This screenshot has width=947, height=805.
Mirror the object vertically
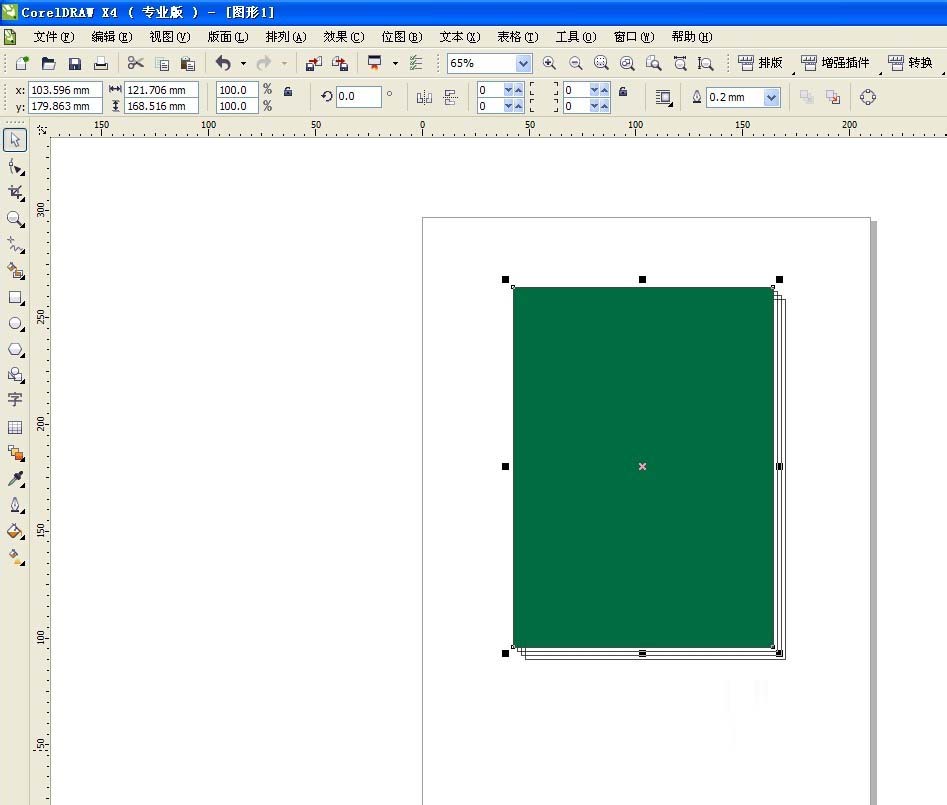pos(450,97)
